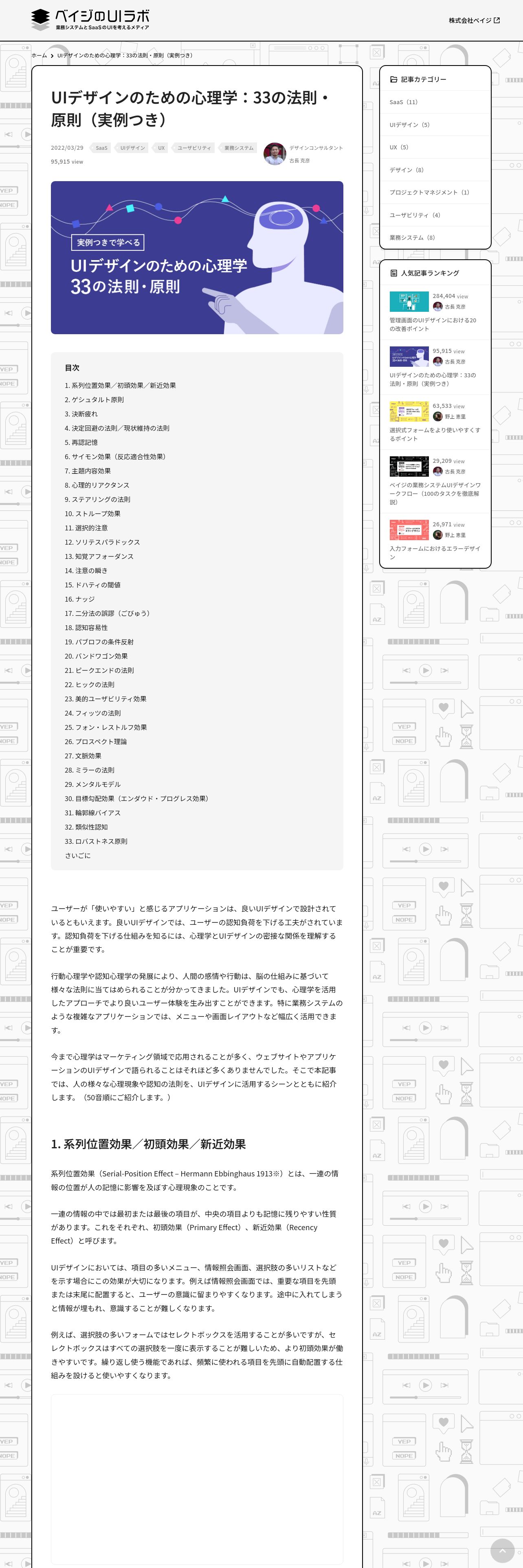Open ranking article 入力フォームにおけるエラーデザイン
Screen dimensions: 523x1568
click(435, 553)
